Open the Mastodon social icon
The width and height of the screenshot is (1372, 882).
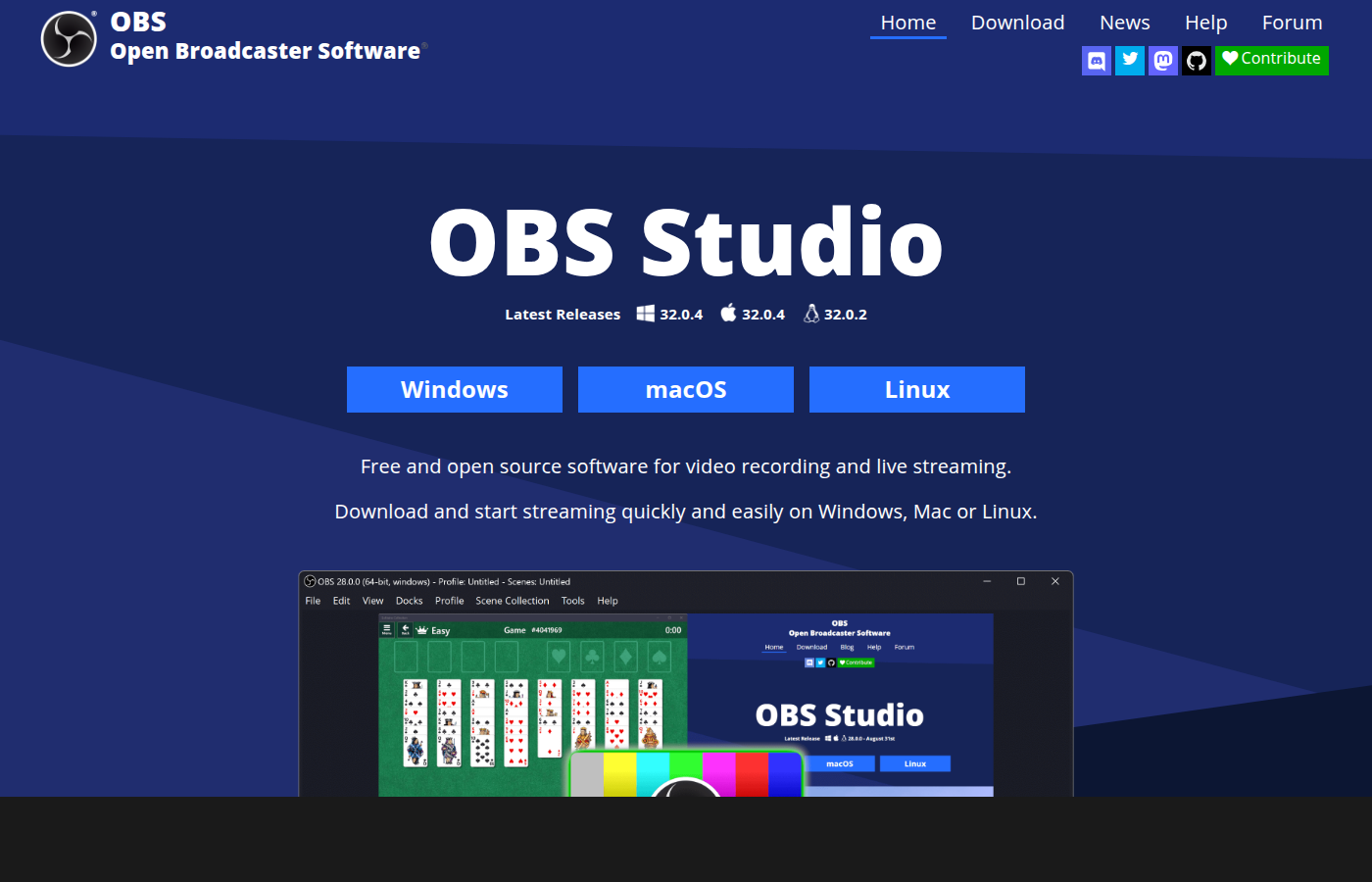pos(1163,60)
